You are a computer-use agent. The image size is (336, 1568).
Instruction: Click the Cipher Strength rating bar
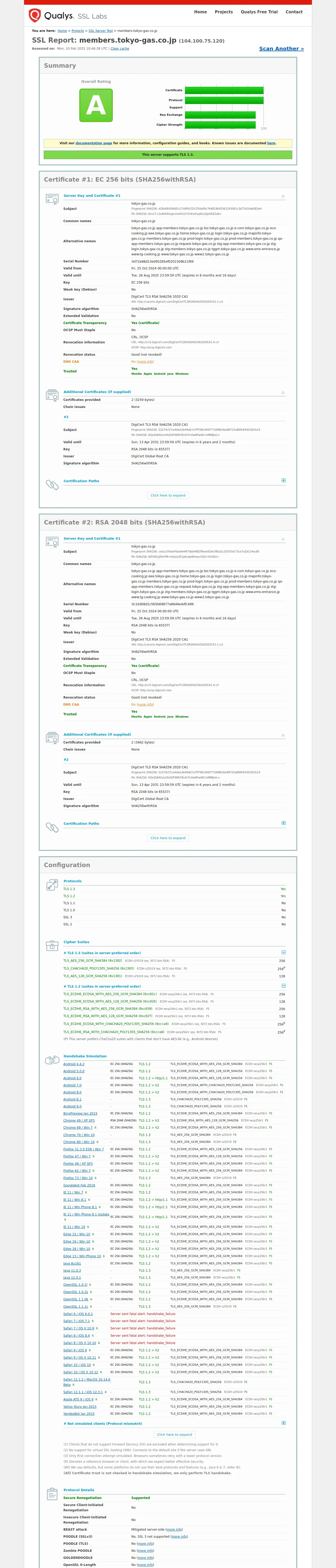(x=220, y=125)
